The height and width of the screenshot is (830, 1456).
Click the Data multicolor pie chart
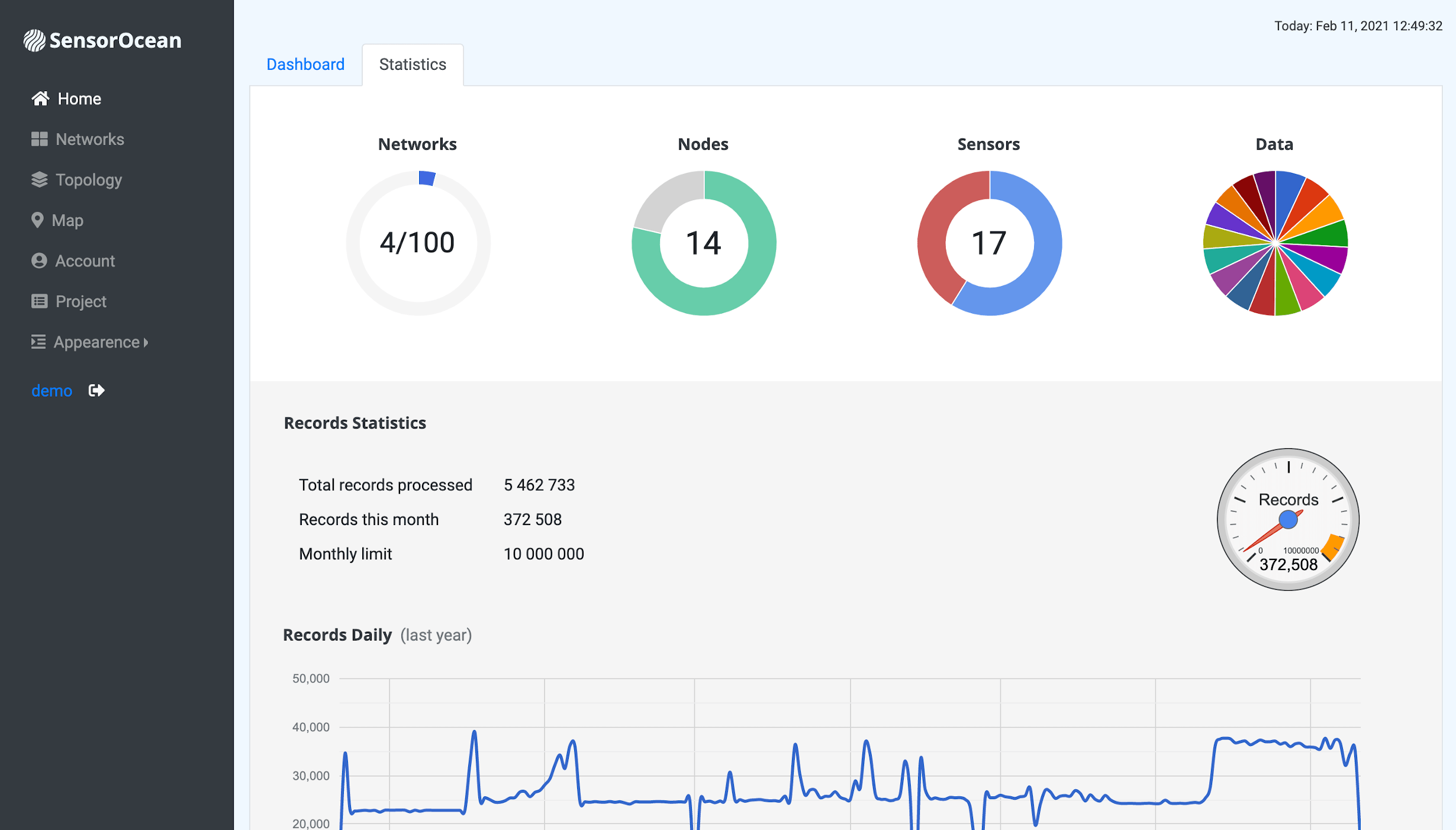pyautogui.click(x=1275, y=243)
